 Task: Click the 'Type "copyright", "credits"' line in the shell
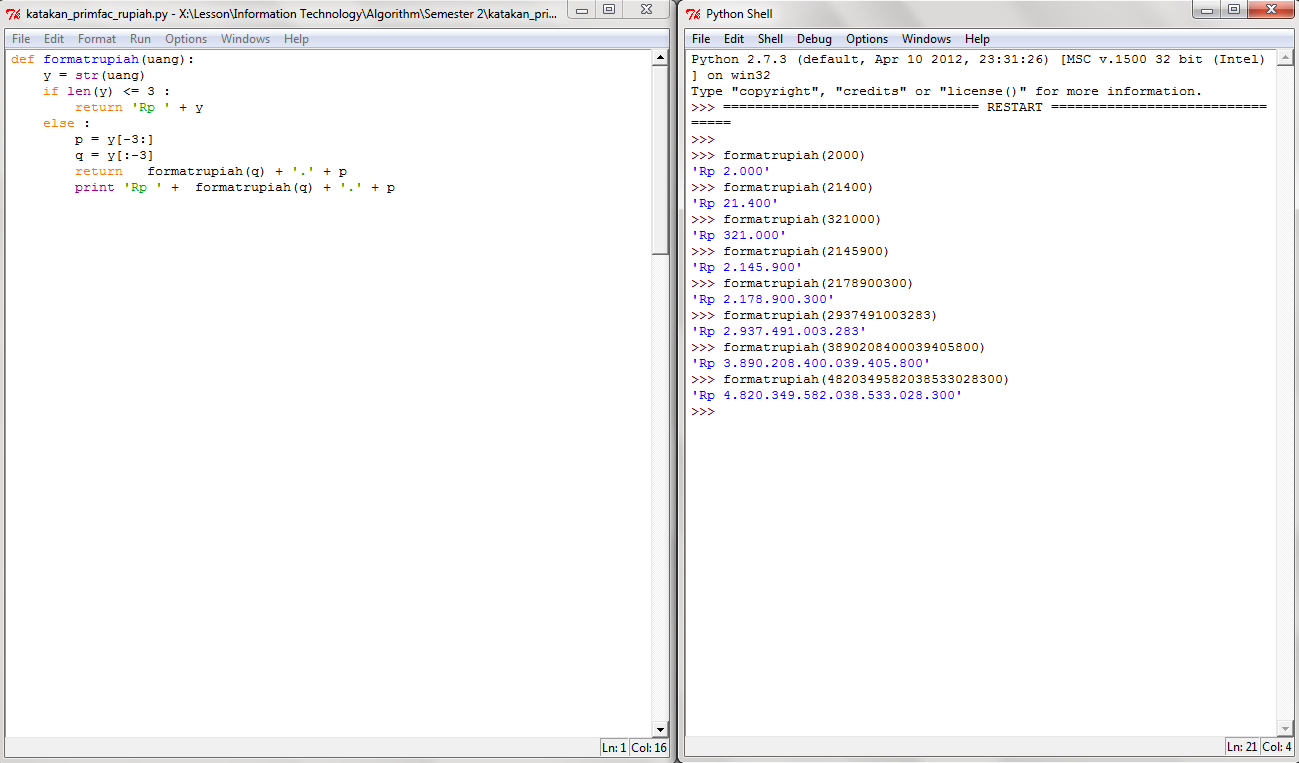pyautogui.click(x=947, y=91)
